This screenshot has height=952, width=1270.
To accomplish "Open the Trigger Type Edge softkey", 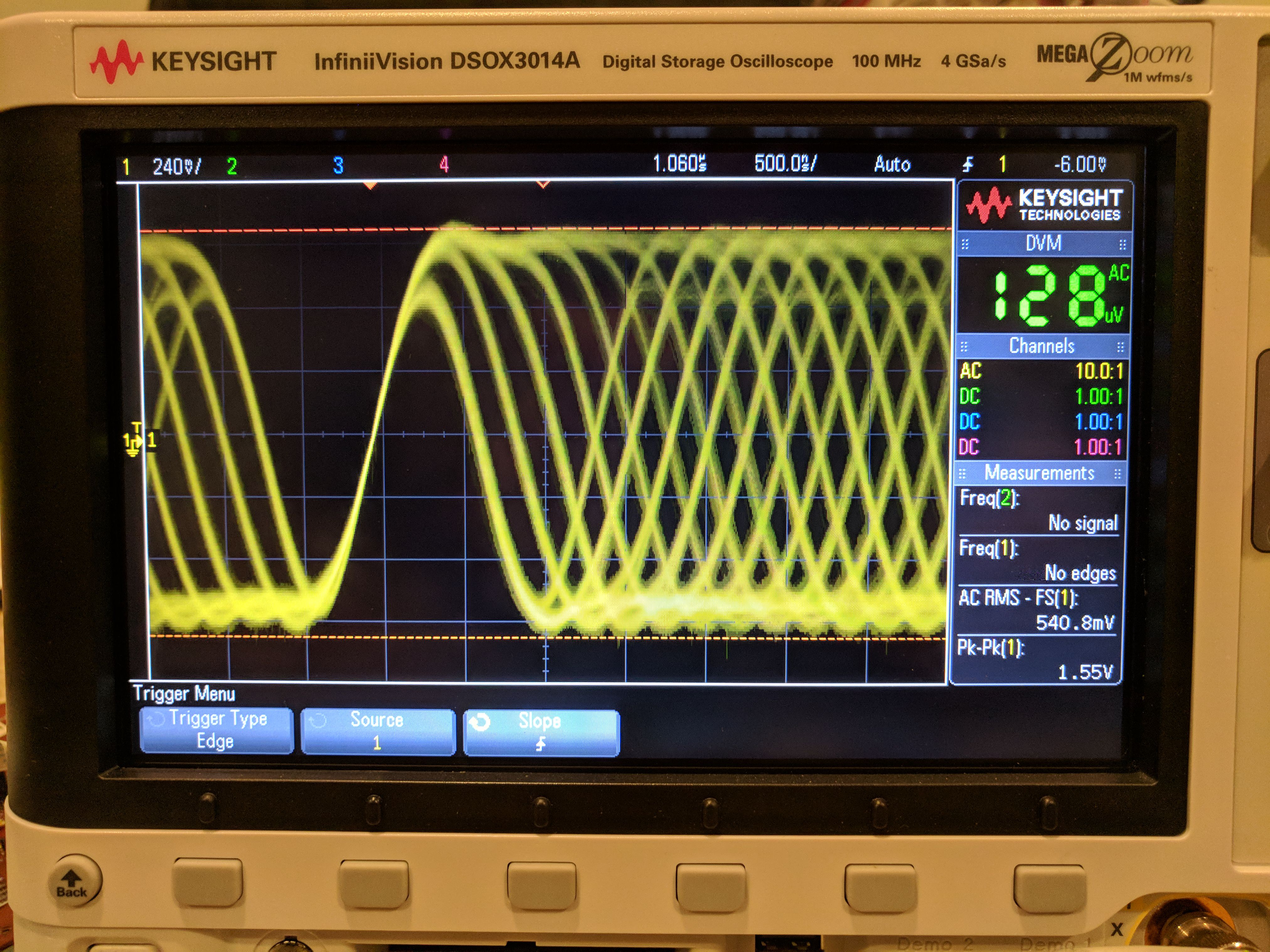I will pos(216,730).
